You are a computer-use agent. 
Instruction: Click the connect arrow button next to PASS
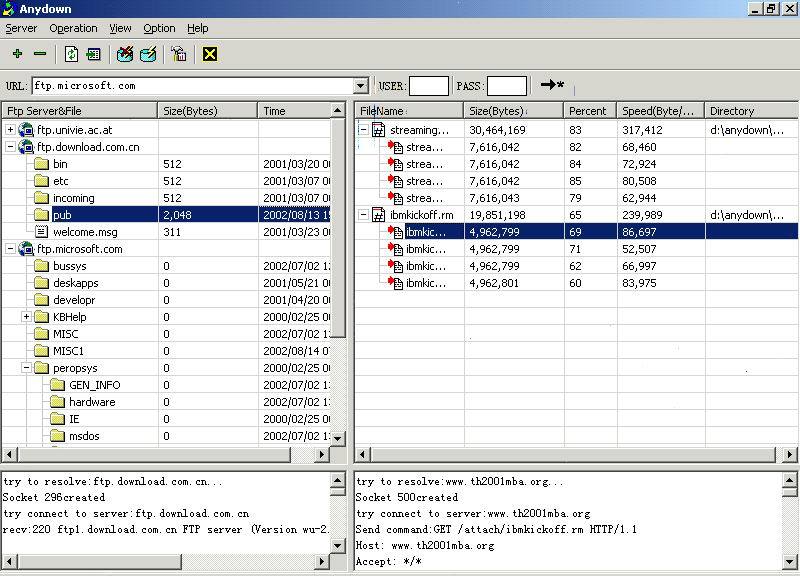tap(553, 85)
